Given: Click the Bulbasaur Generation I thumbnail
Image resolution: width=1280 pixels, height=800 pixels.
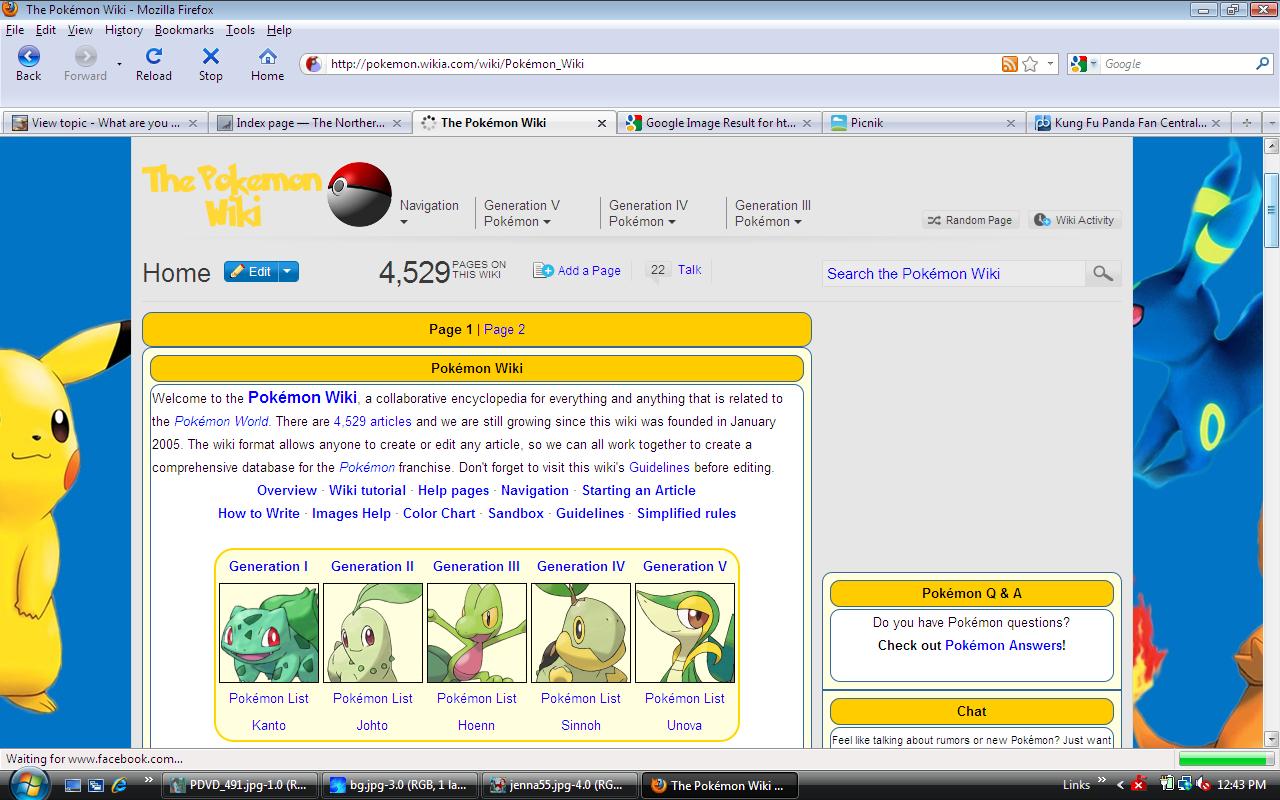Looking at the screenshot, I should [268, 633].
